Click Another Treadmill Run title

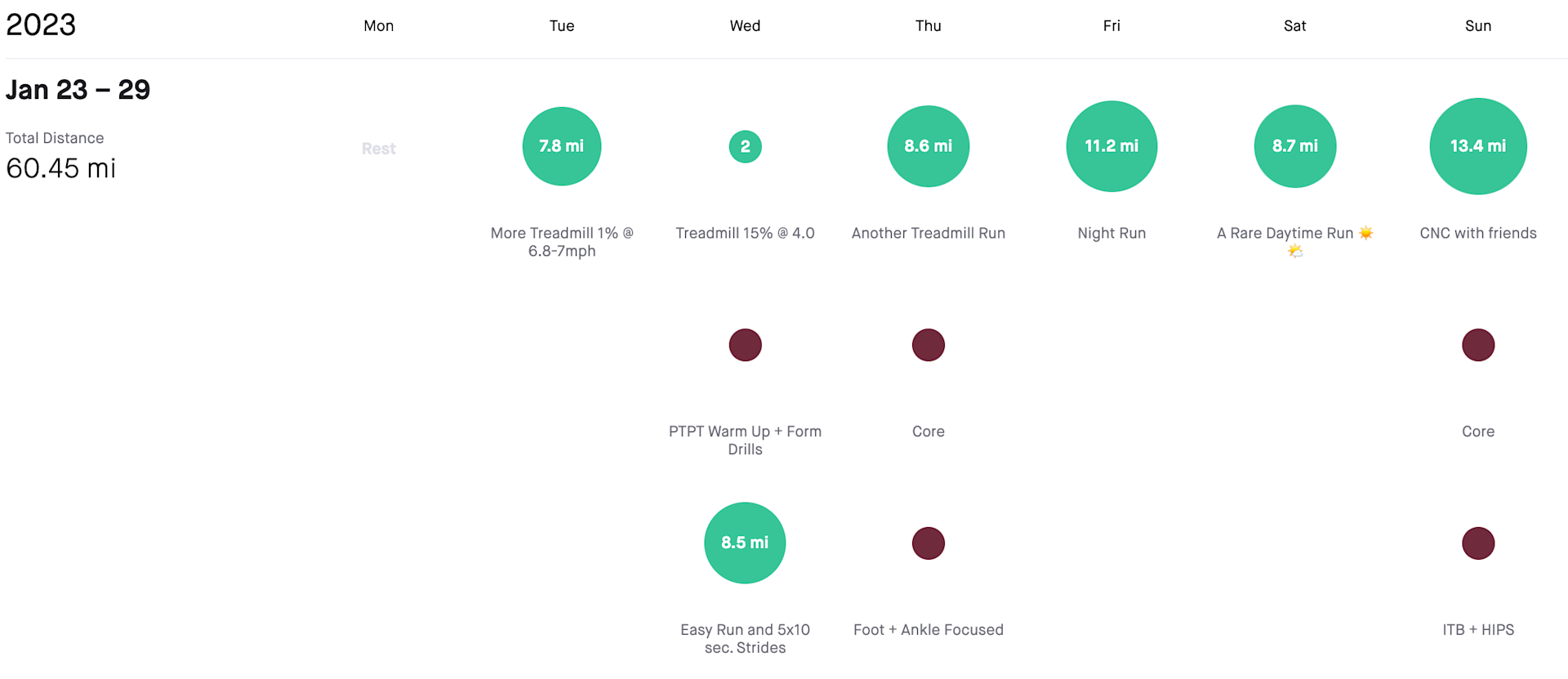(928, 233)
